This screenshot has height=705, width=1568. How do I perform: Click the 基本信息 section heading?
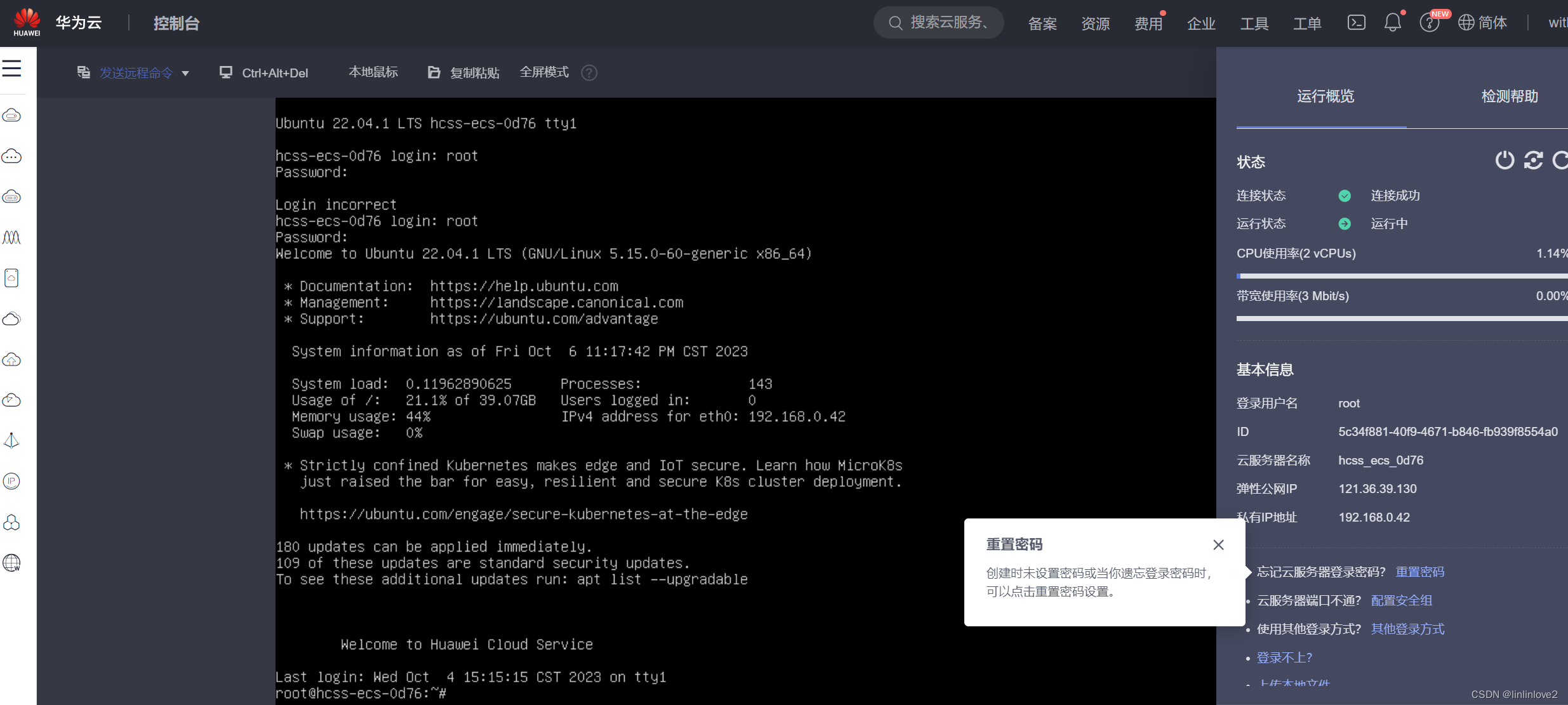tap(1265, 370)
